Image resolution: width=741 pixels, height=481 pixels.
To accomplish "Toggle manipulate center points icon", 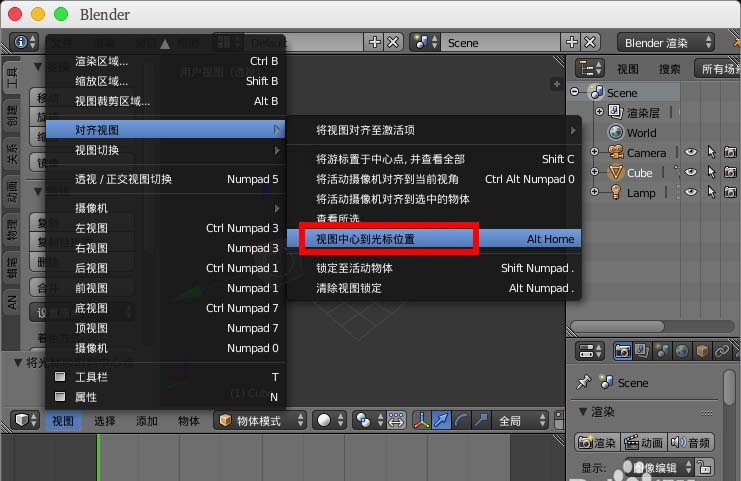I will (x=396, y=420).
